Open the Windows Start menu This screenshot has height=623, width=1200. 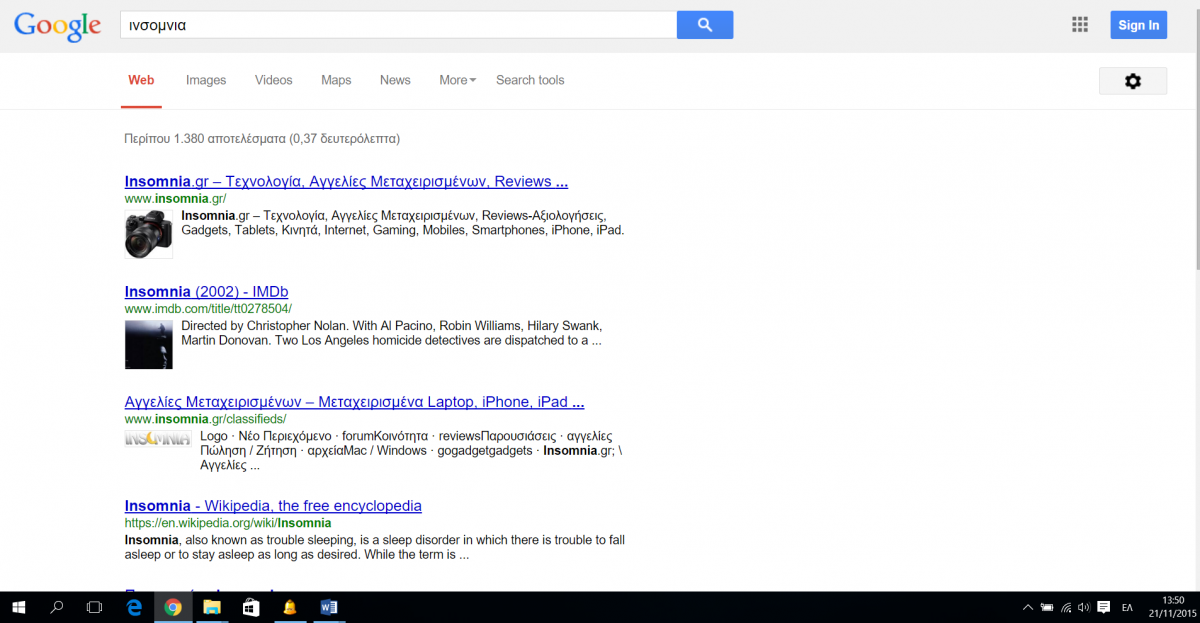click(19, 607)
